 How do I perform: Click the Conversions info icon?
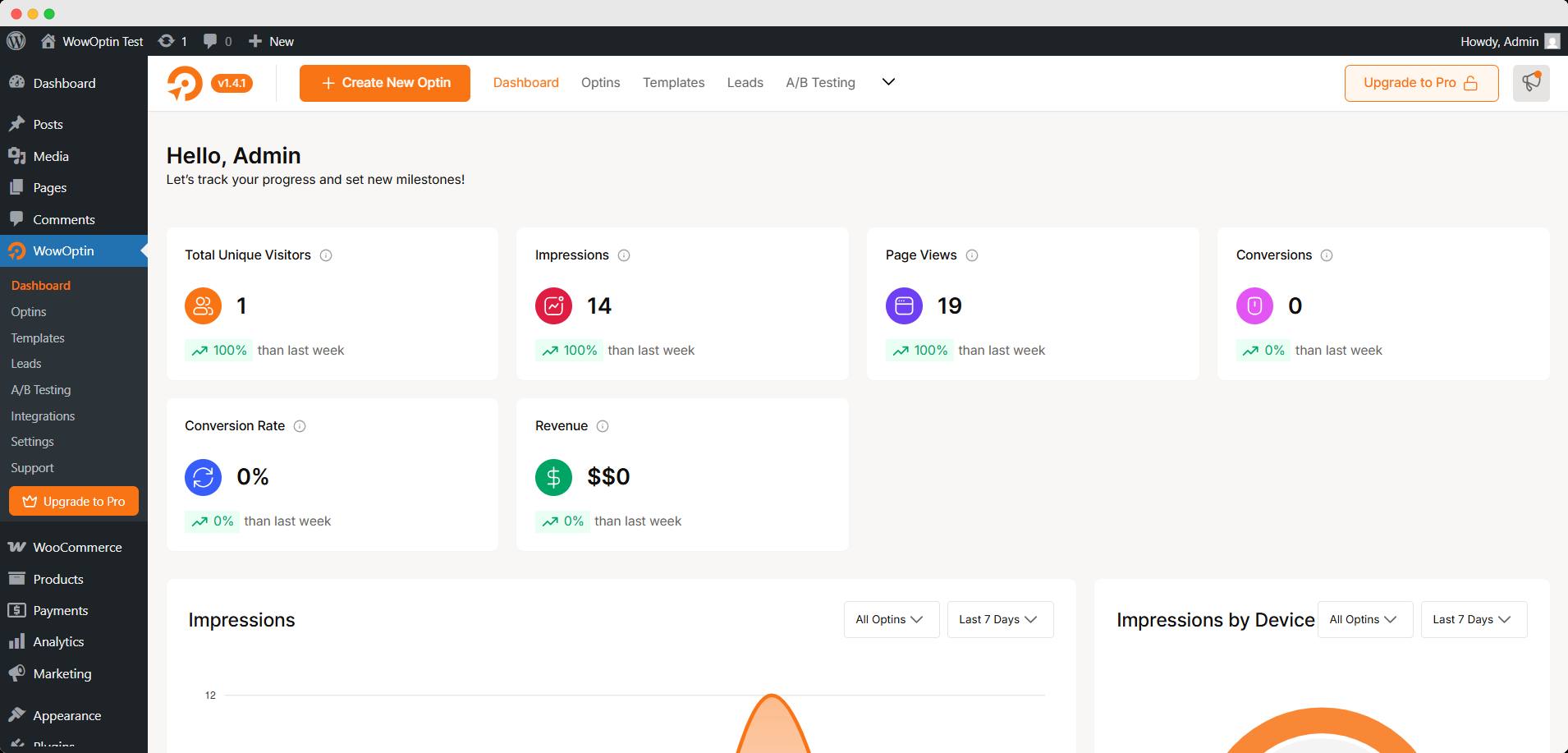coord(1327,255)
